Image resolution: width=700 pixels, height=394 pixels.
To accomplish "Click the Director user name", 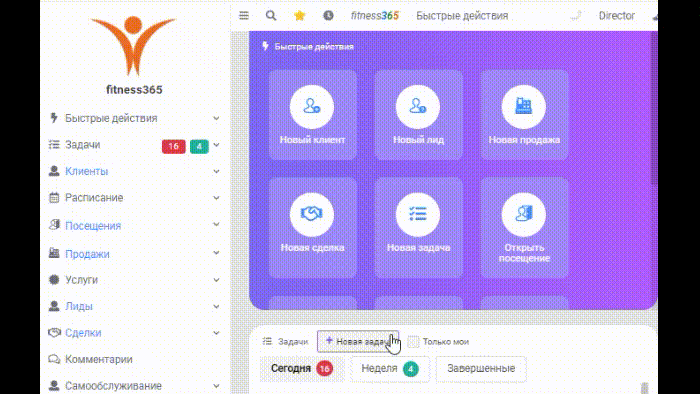I will point(617,16).
